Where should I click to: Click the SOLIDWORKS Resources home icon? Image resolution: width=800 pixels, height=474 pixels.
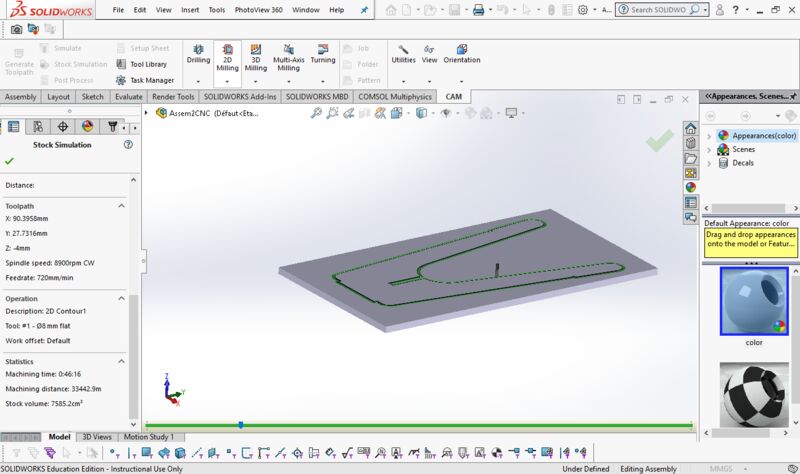690,129
